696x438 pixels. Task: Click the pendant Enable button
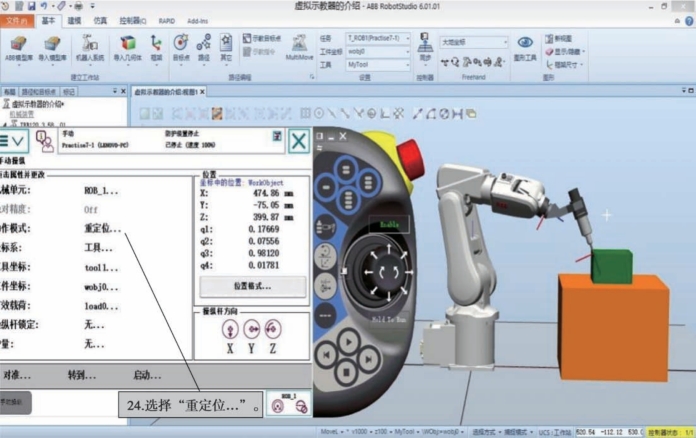click(389, 225)
